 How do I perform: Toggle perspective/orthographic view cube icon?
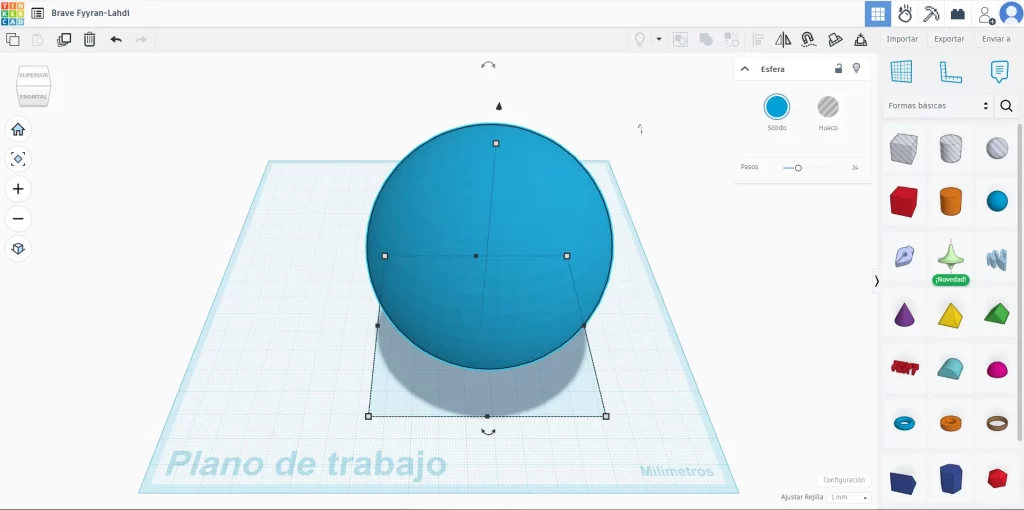coord(18,248)
